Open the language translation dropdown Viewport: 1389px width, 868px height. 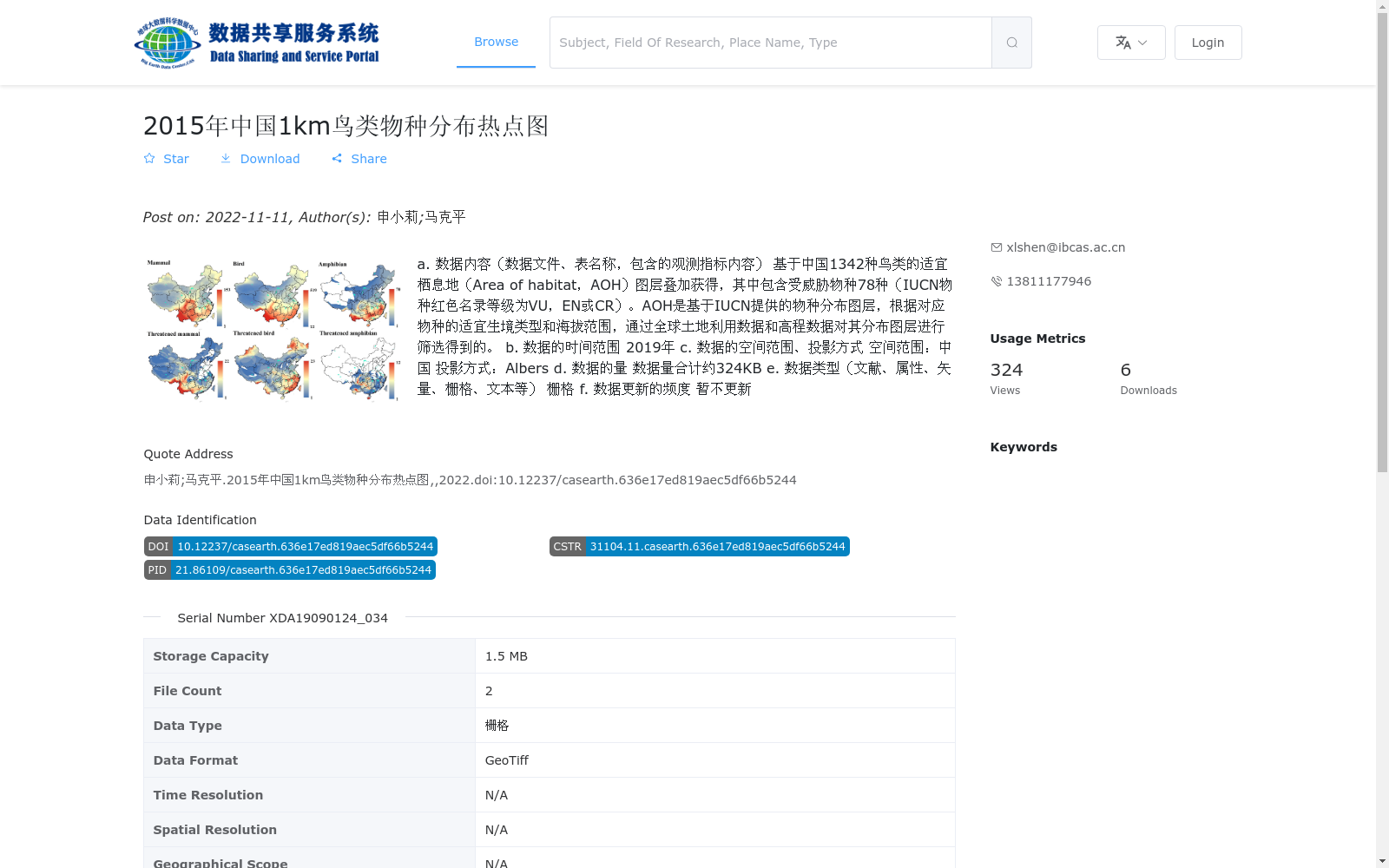(1131, 43)
